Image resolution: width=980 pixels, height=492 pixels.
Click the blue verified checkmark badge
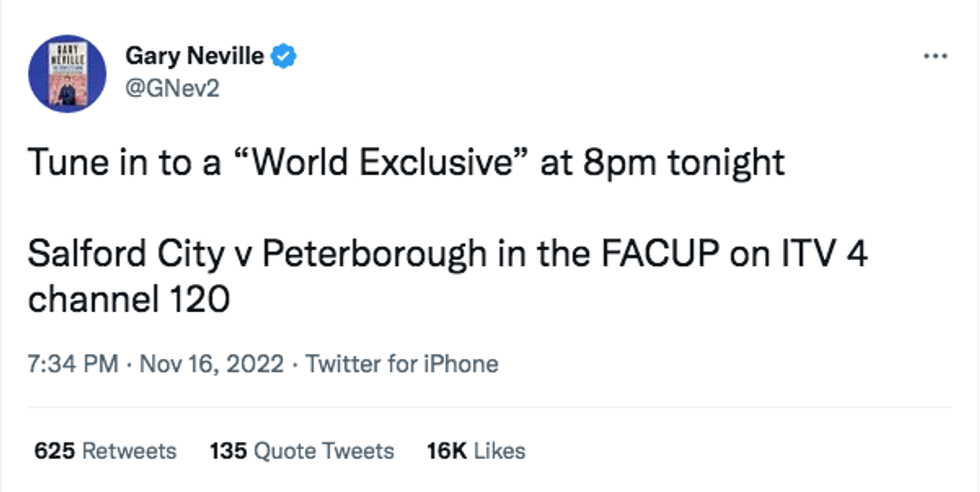pyautogui.click(x=285, y=56)
